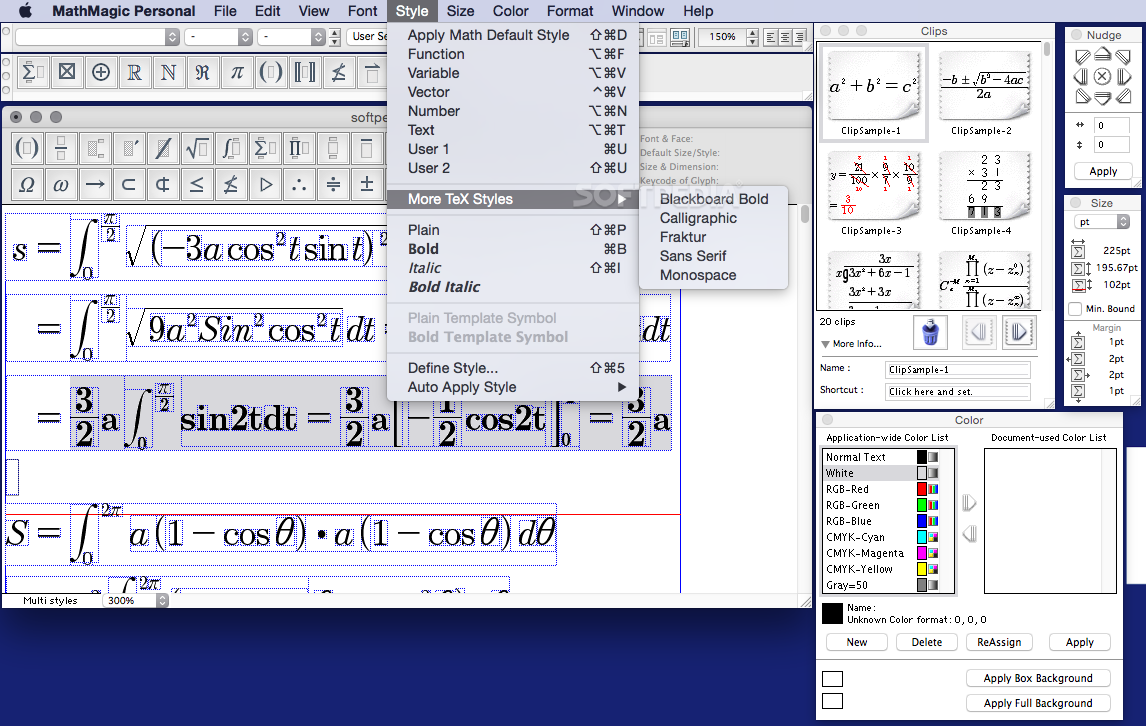1146x726 pixels.
Task: Click Apply Box Background button
Action: (x=1038, y=678)
